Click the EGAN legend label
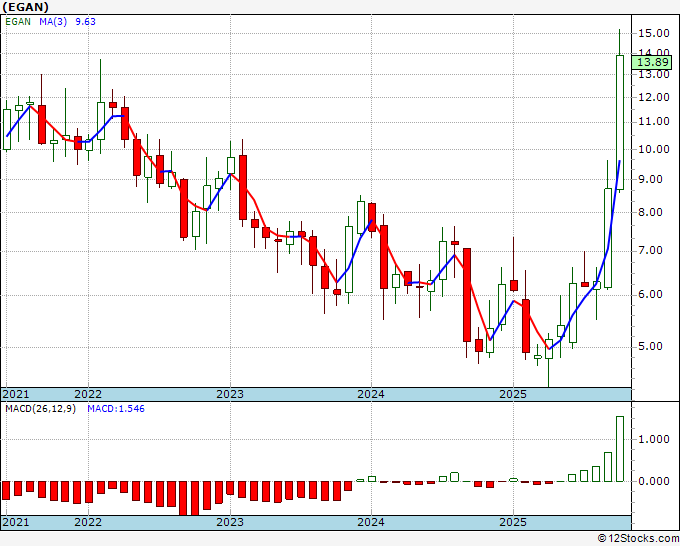Screen dimensions: 680x546 click(x=18, y=22)
